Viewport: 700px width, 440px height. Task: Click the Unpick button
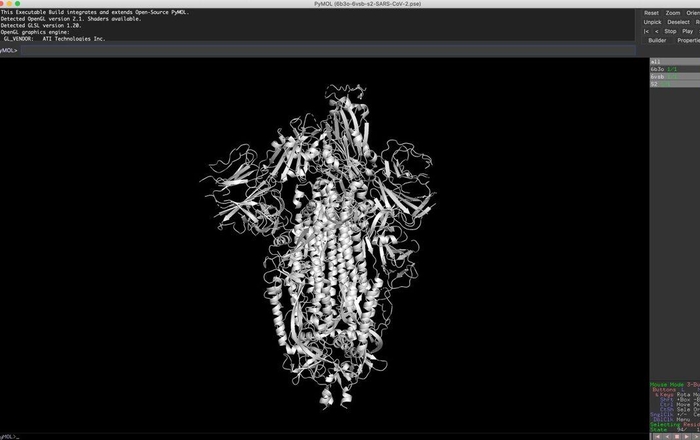point(652,22)
